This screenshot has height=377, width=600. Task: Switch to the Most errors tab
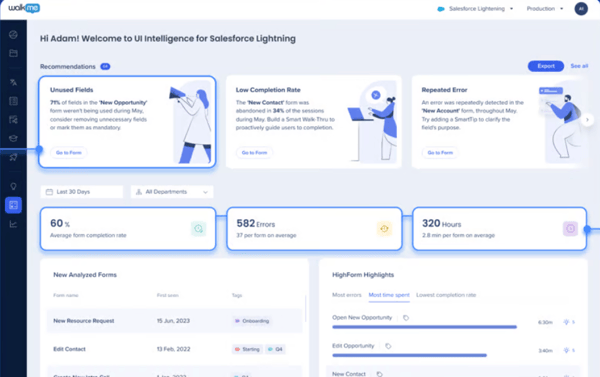point(347,295)
